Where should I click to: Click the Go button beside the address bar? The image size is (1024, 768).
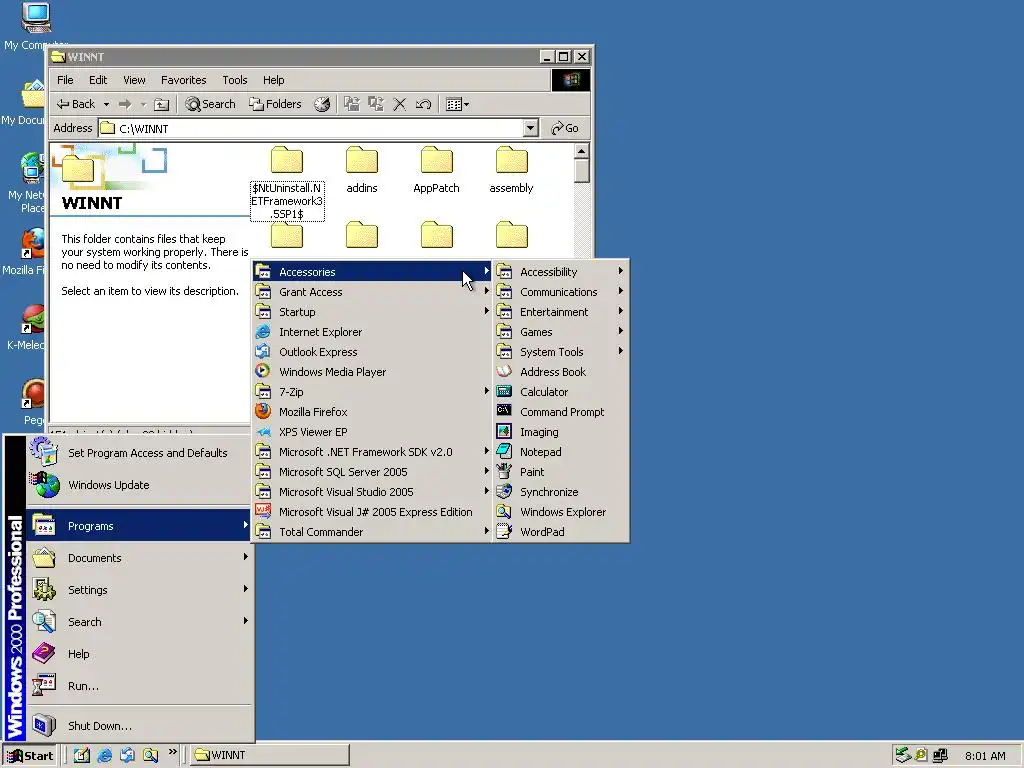tap(566, 129)
